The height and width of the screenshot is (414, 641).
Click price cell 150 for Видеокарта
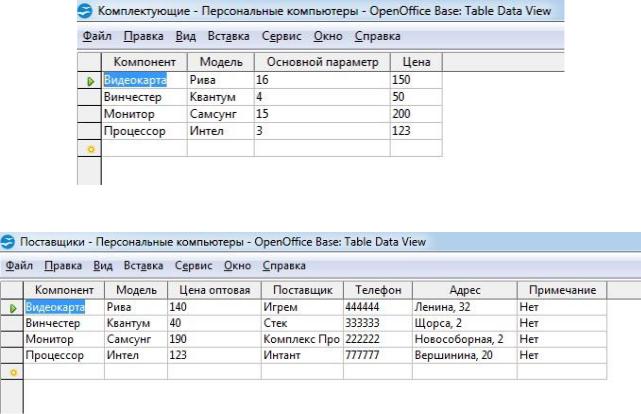(416, 80)
